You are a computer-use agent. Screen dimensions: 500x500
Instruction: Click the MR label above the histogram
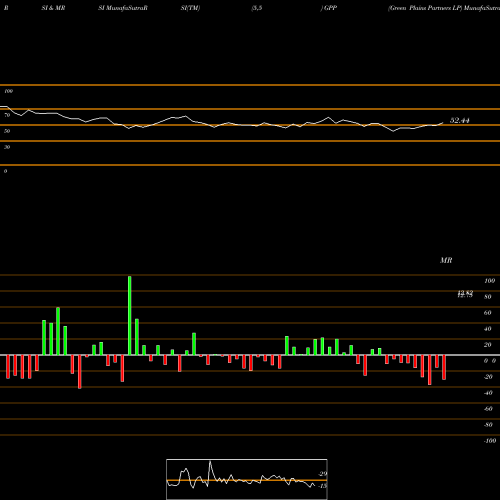point(446,260)
